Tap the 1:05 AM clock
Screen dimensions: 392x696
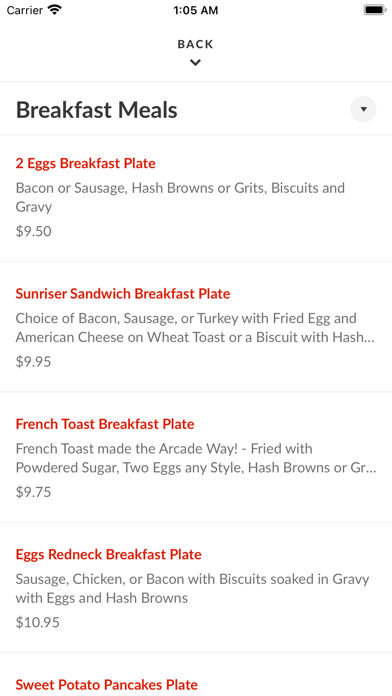pos(196,10)
